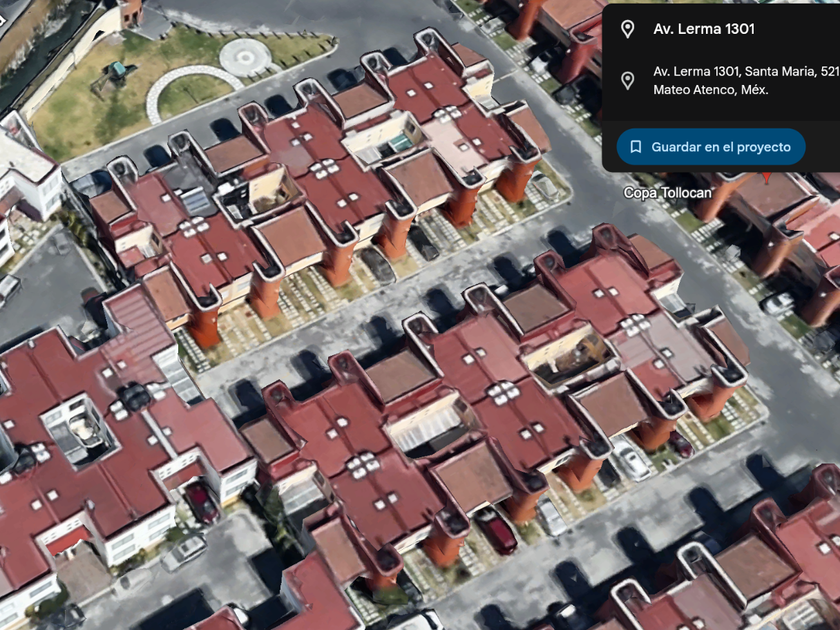Click the teal object on the rooftop terrace
The height and width of the screenshot is (630, 840).
tap(400, 144)
